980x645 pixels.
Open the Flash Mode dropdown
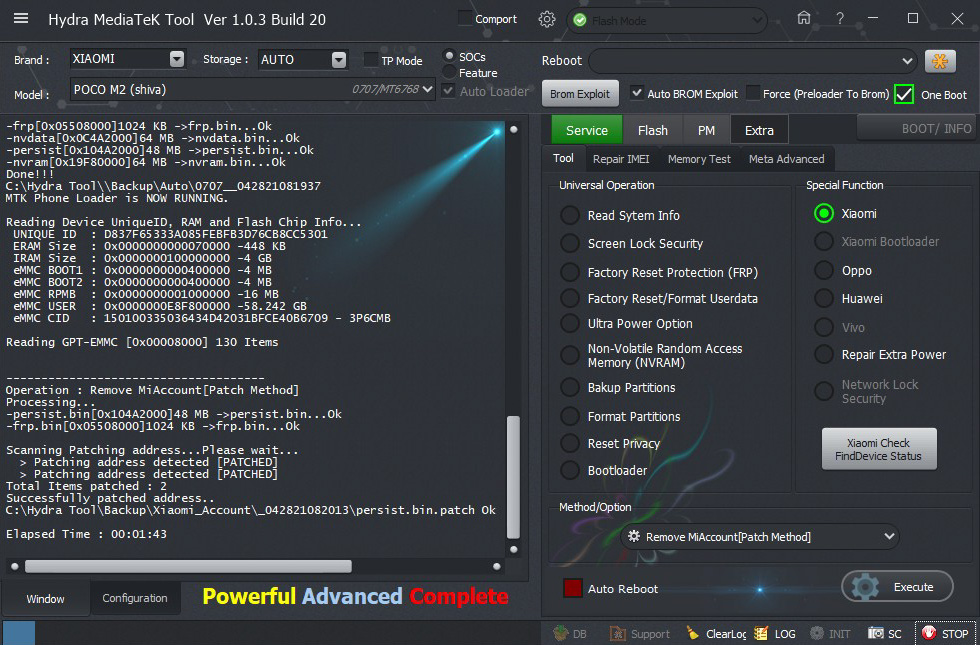point(757,21)
